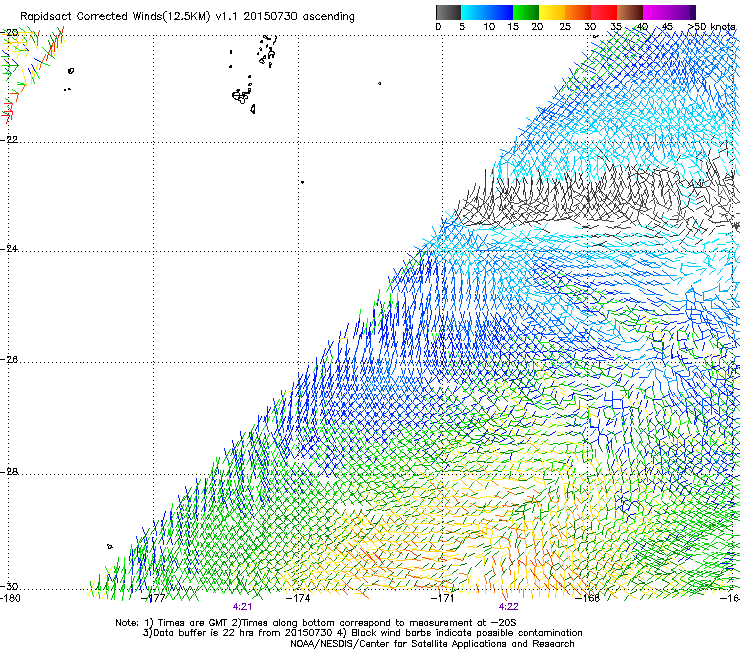This screenshot has width=740, height=650.
Task: Click the '-22' latitude axis label
Action: [9, 140]
